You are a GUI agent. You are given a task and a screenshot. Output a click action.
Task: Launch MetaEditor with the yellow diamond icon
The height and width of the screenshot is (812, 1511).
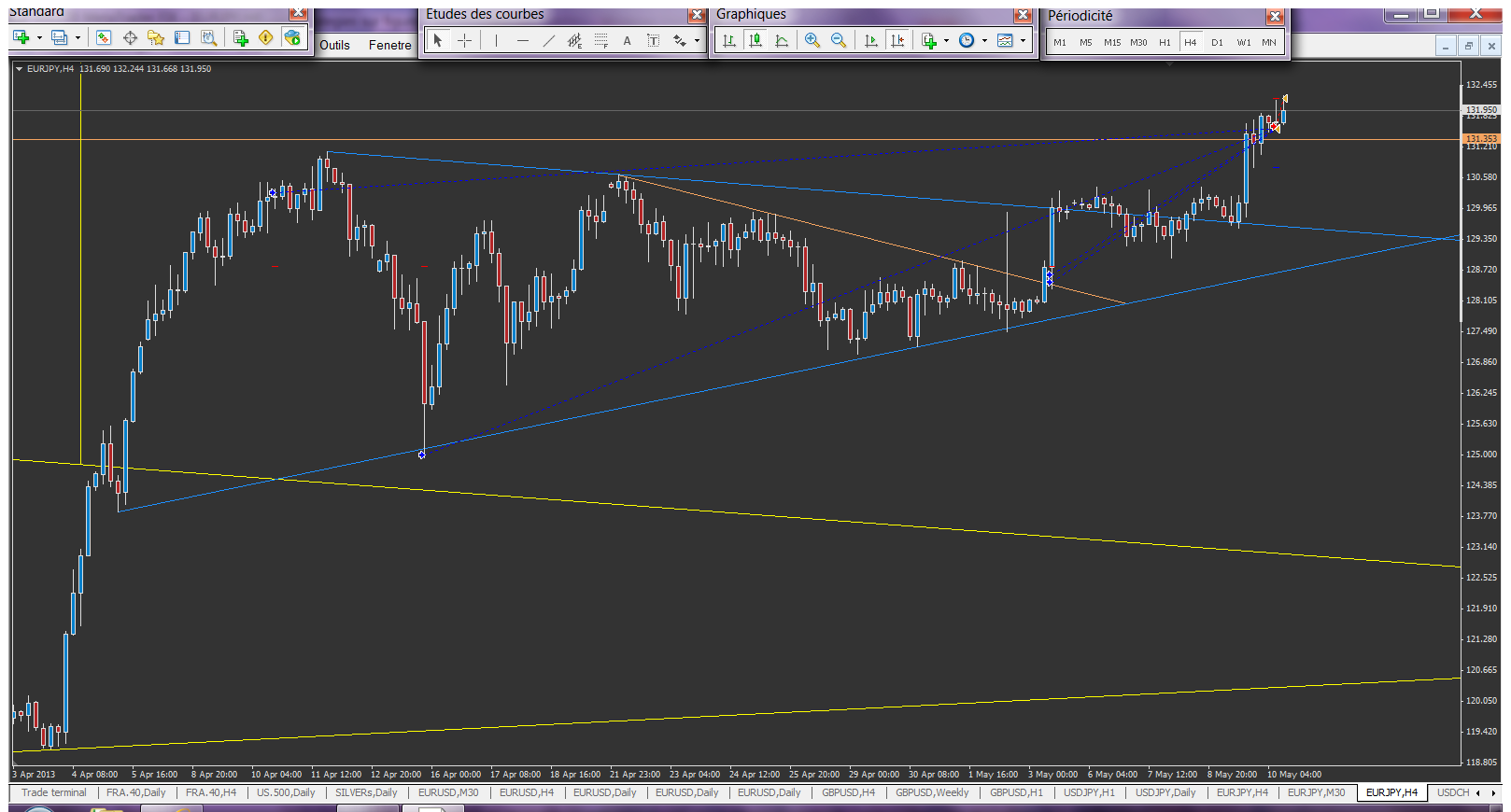coord(266,37)
